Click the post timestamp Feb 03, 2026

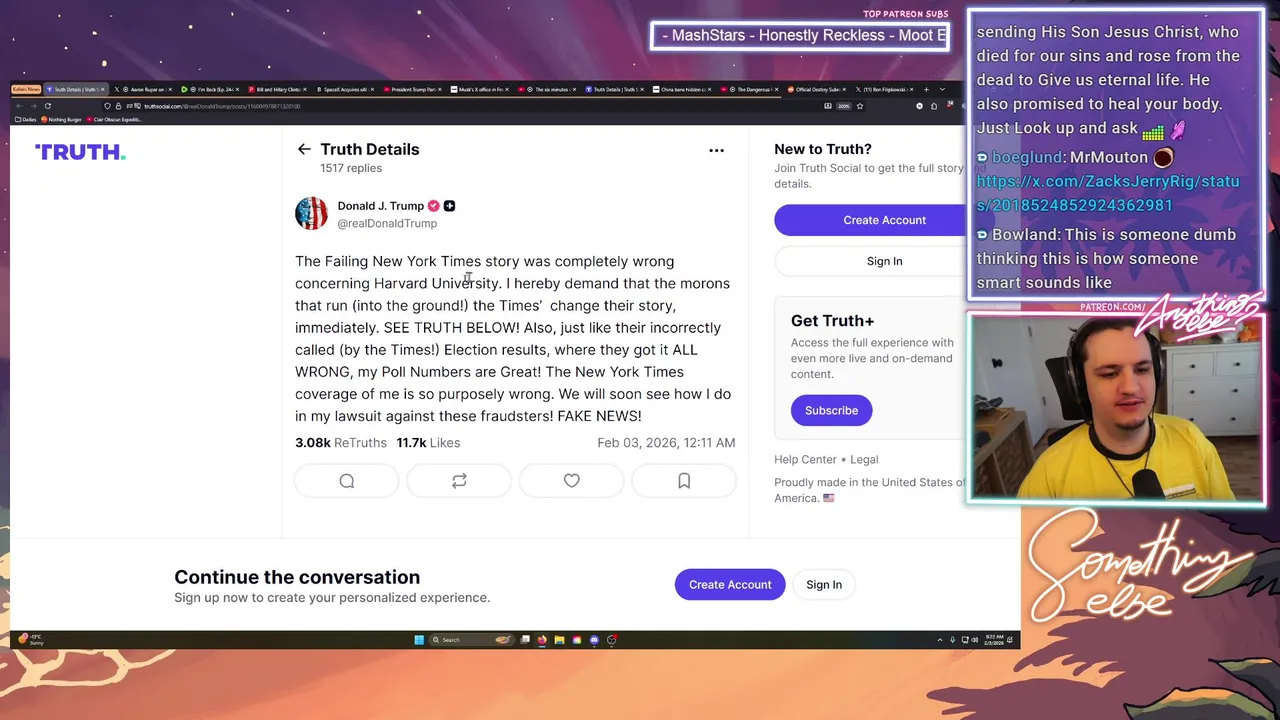[666, 442]
